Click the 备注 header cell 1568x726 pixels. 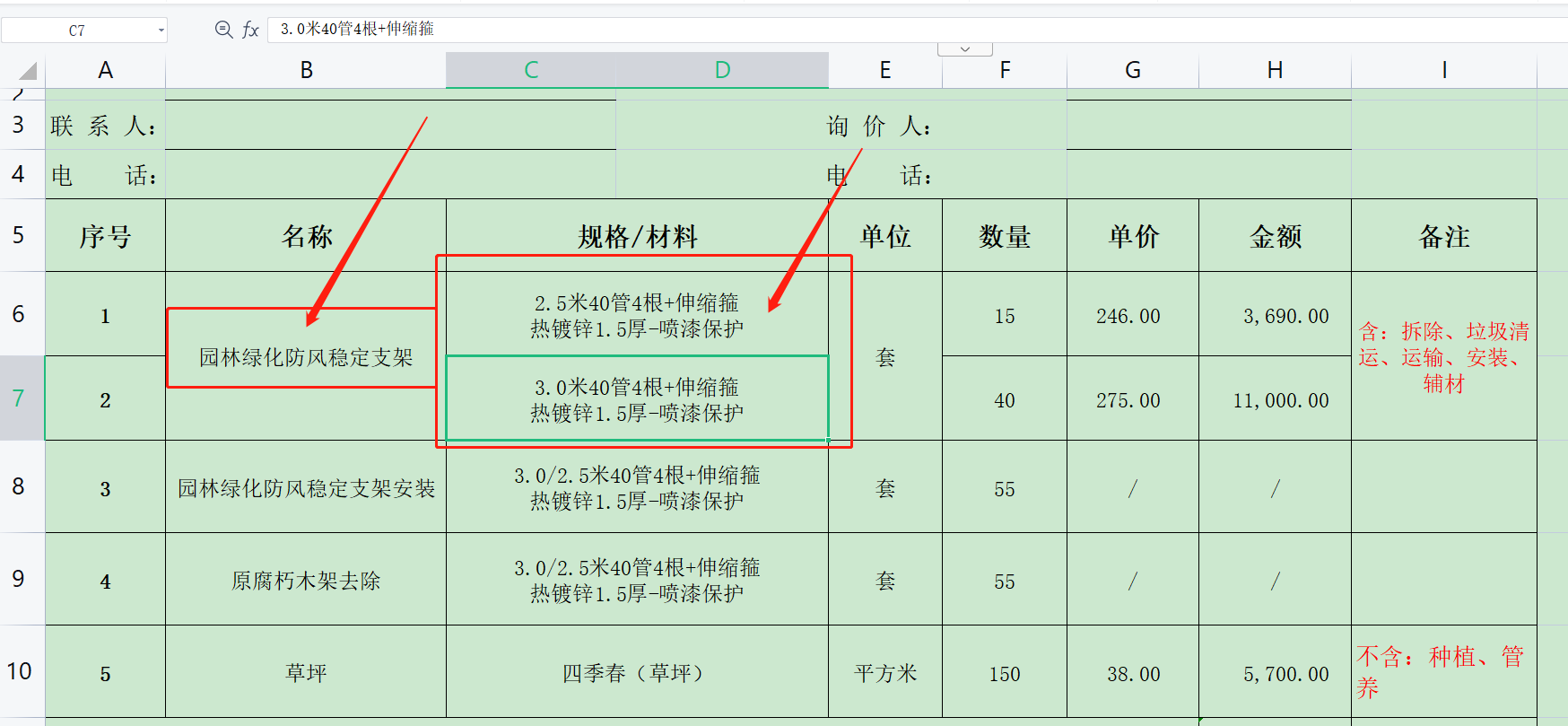[x=1444, y=236]
